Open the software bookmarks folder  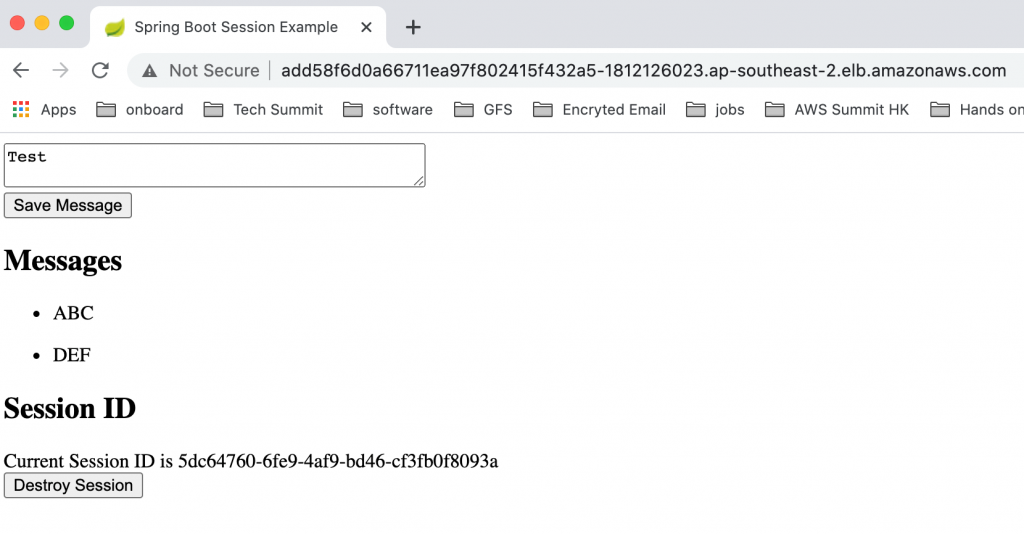click(388, 109)
